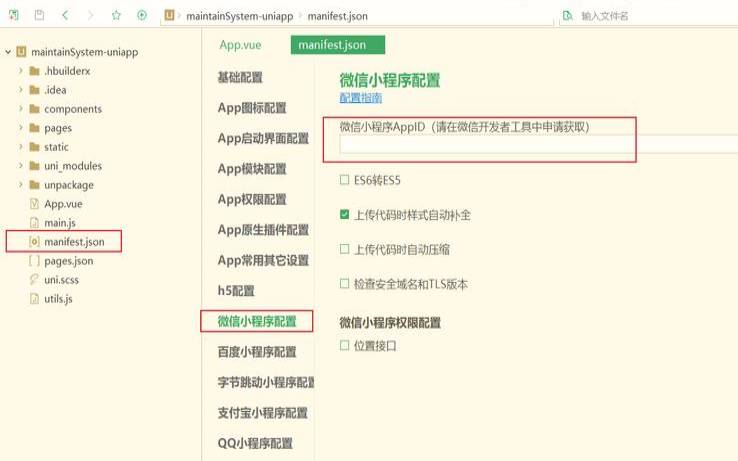Screen dimensions: 738x461
Task: Open the App启动界面配置 section
Action: (x=263, y=138)
